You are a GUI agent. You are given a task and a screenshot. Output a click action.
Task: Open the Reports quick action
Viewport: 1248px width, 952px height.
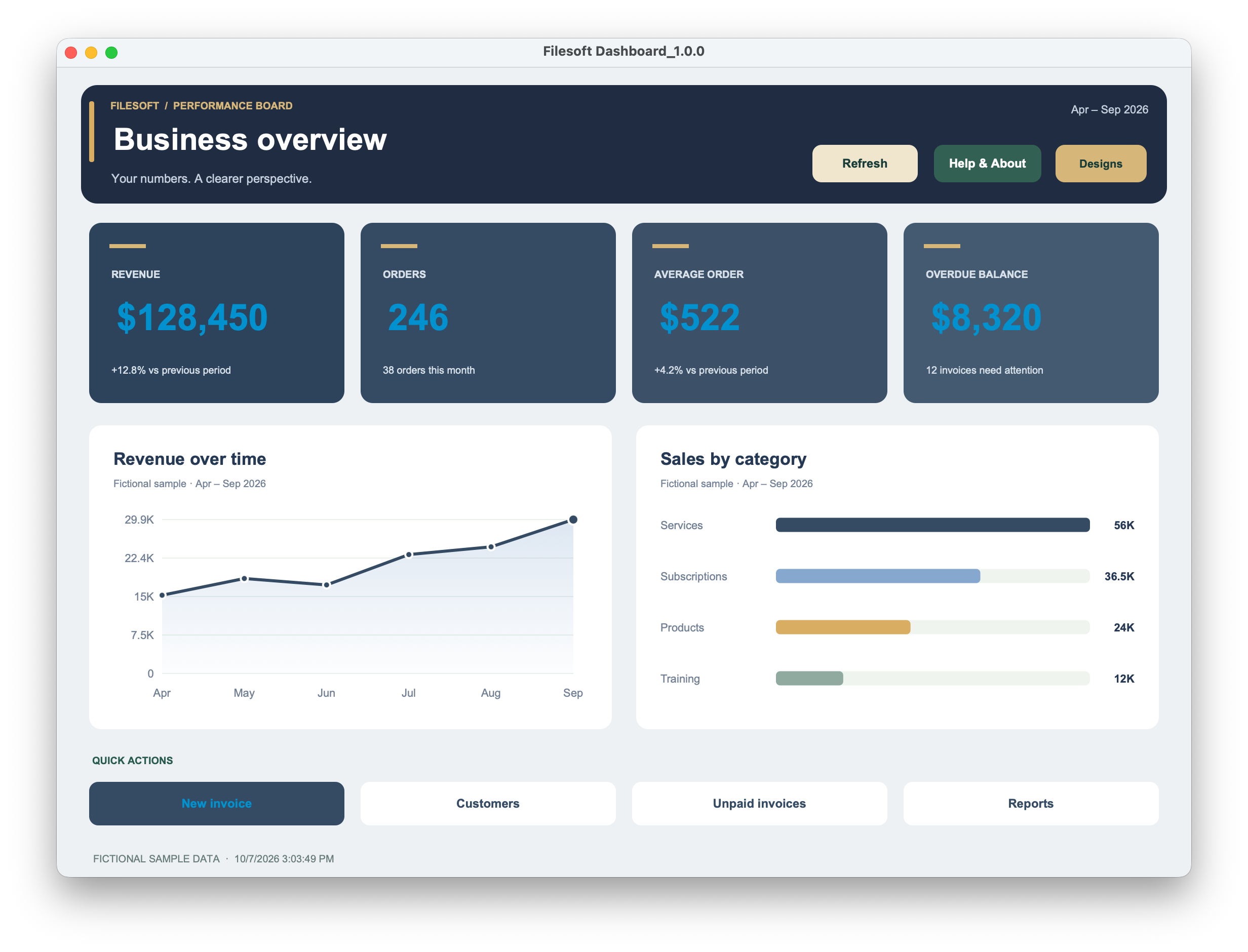[x=1030, y=803]
